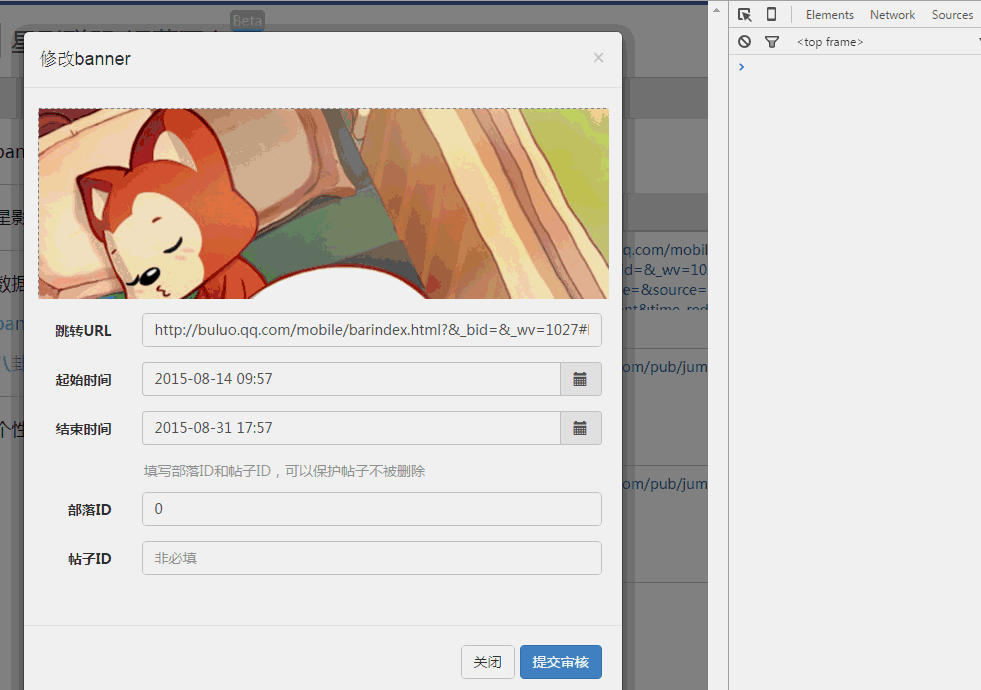Viewport: 981px width, 690px height.
Task: Focus the 结束时间 date text field
Action: 351,428
